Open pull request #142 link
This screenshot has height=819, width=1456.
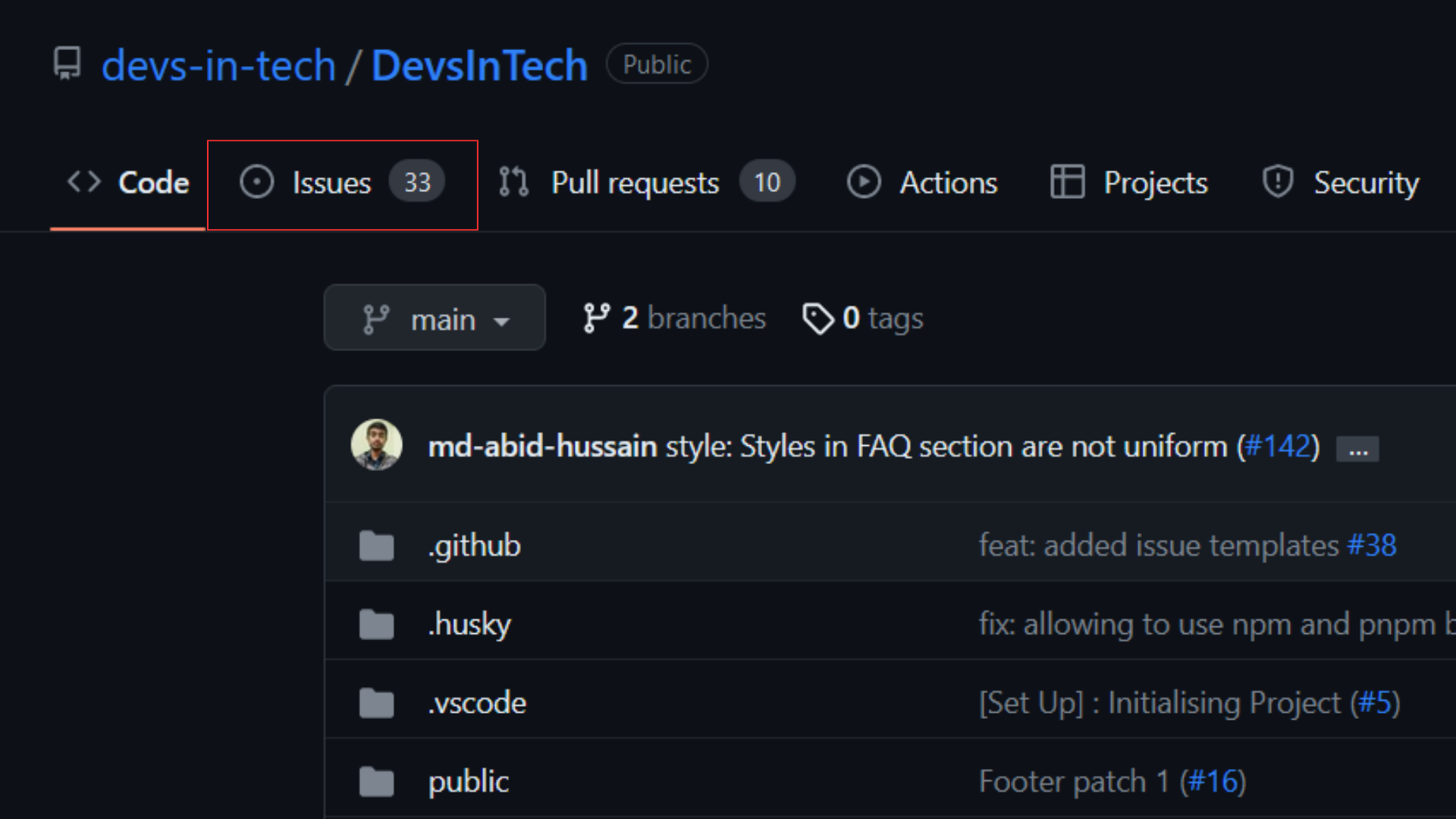click(x=1278, y=446)
